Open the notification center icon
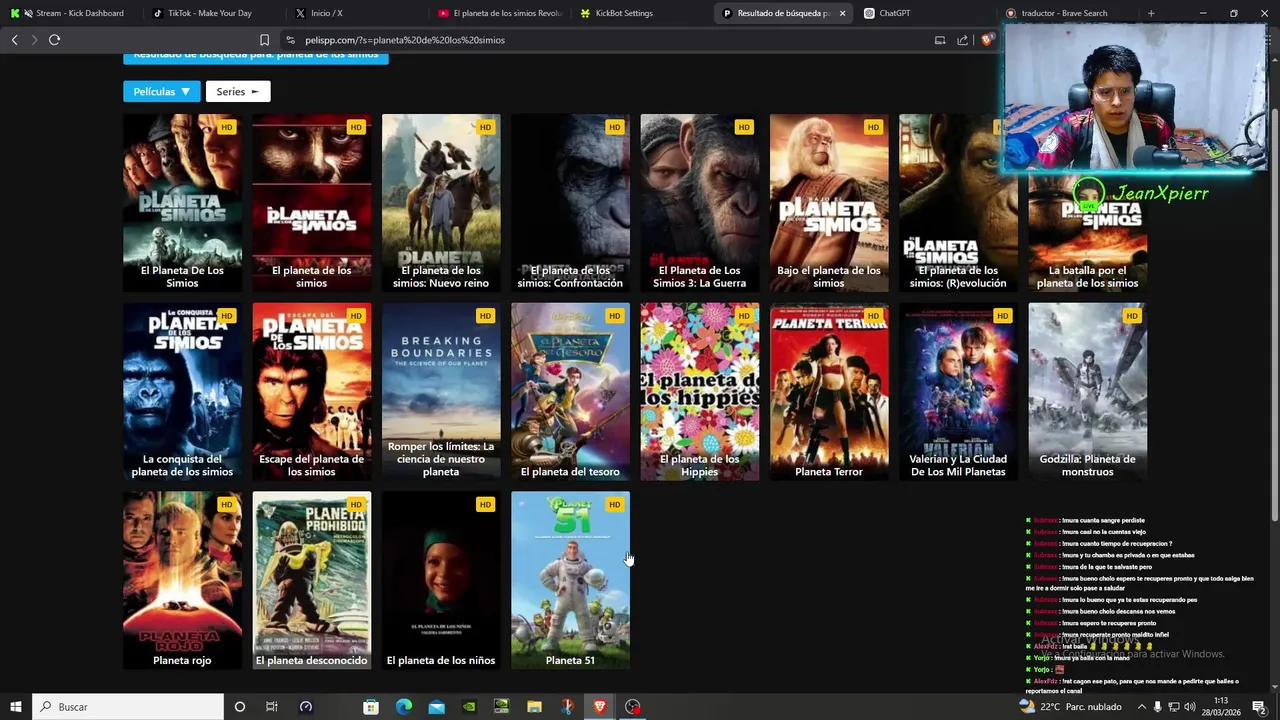 click(x=1260, y=707)
